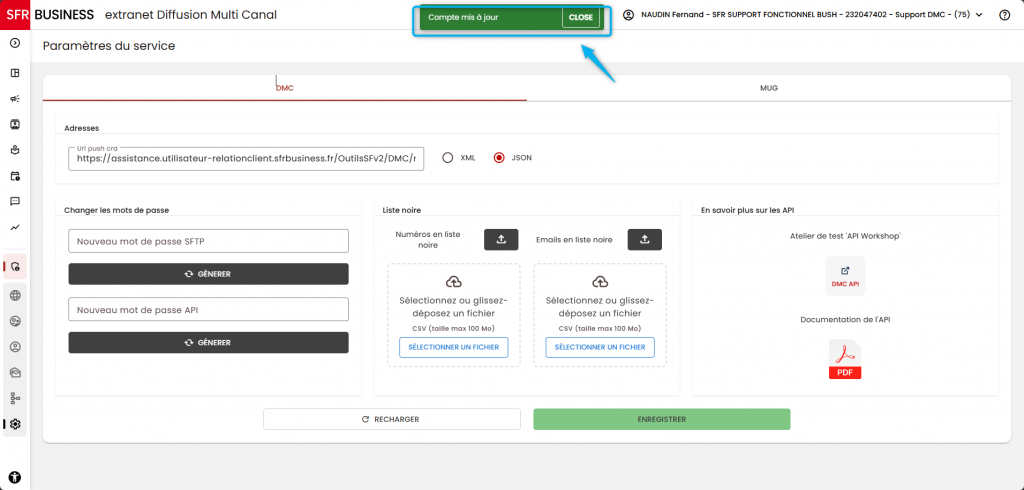Open the DMC API workshop link
The image size is (1024, 490).
tap(845, 276)
